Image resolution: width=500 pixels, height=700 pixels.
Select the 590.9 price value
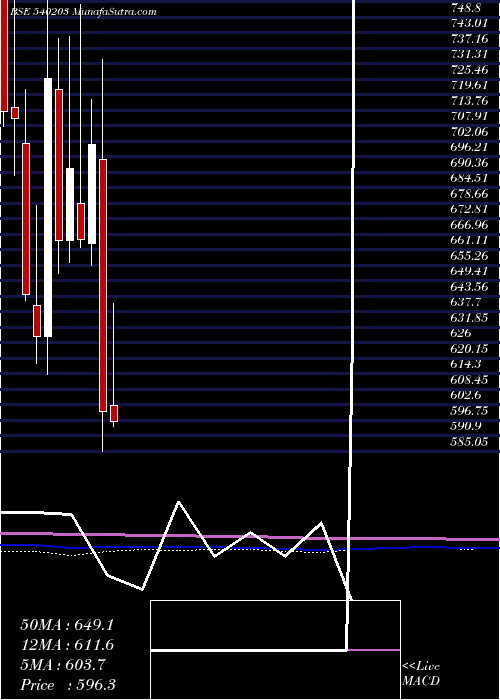[x=467, y=426]
